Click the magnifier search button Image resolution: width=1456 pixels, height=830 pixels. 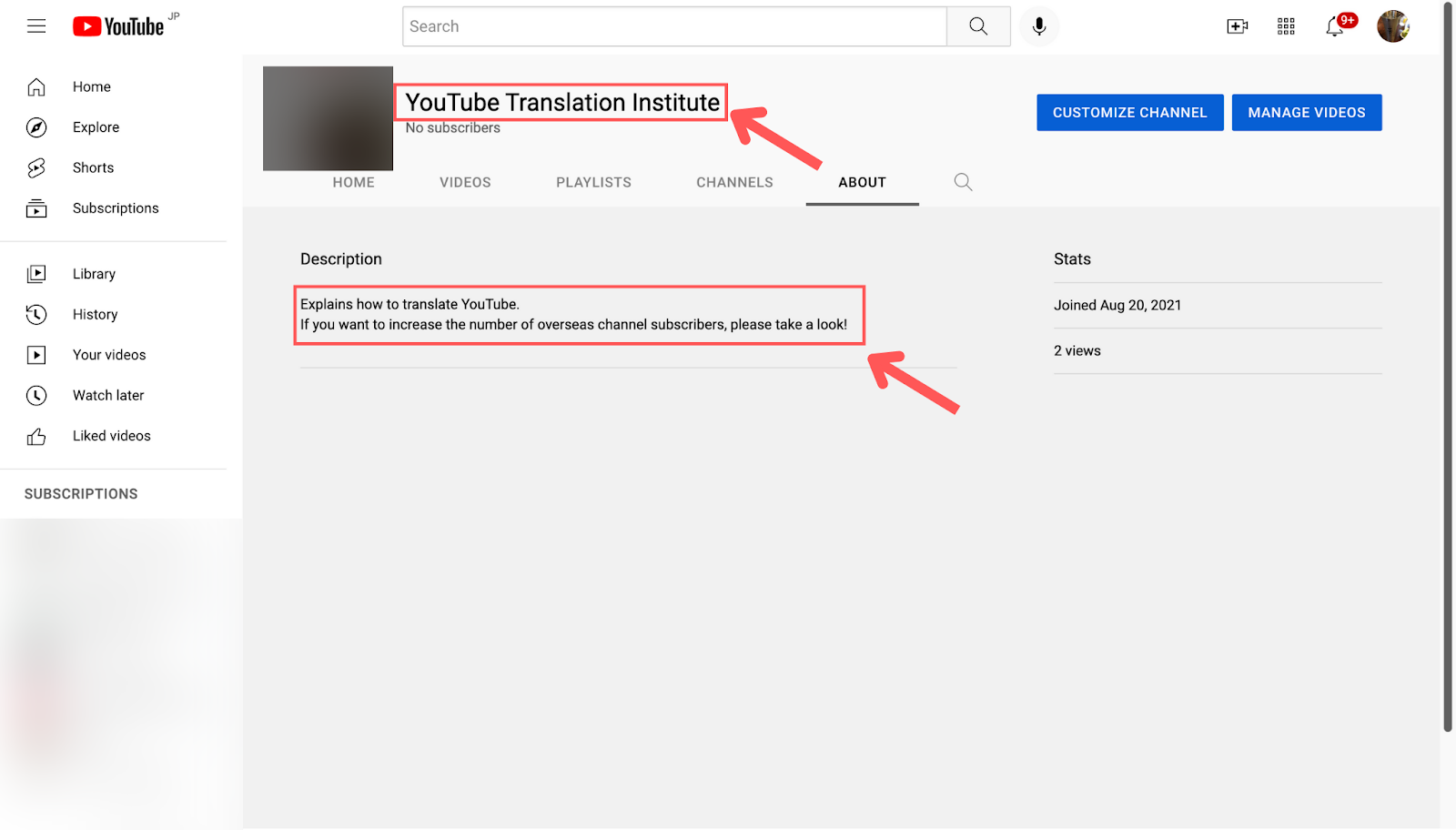(978, 26)
